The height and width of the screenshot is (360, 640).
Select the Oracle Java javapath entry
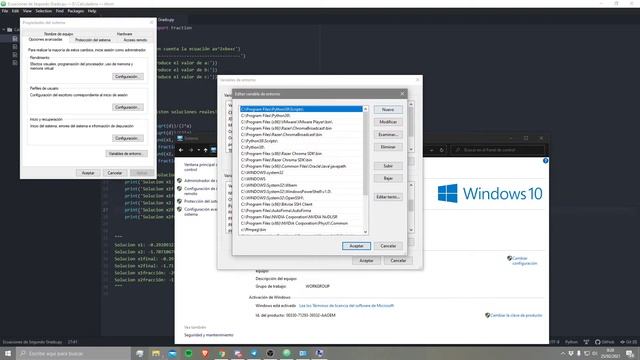[301, 166]
